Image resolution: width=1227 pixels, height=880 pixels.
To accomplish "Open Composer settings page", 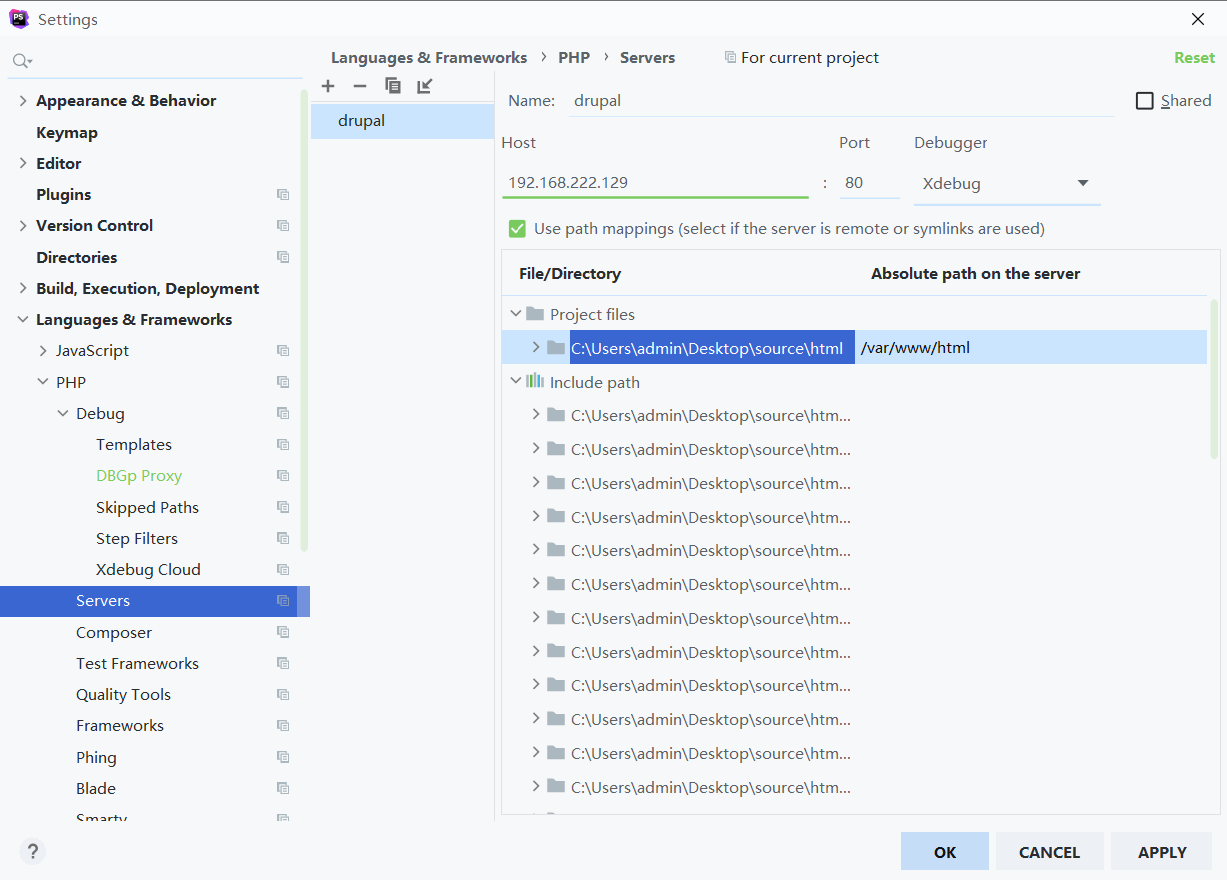I will click(114, 632).
